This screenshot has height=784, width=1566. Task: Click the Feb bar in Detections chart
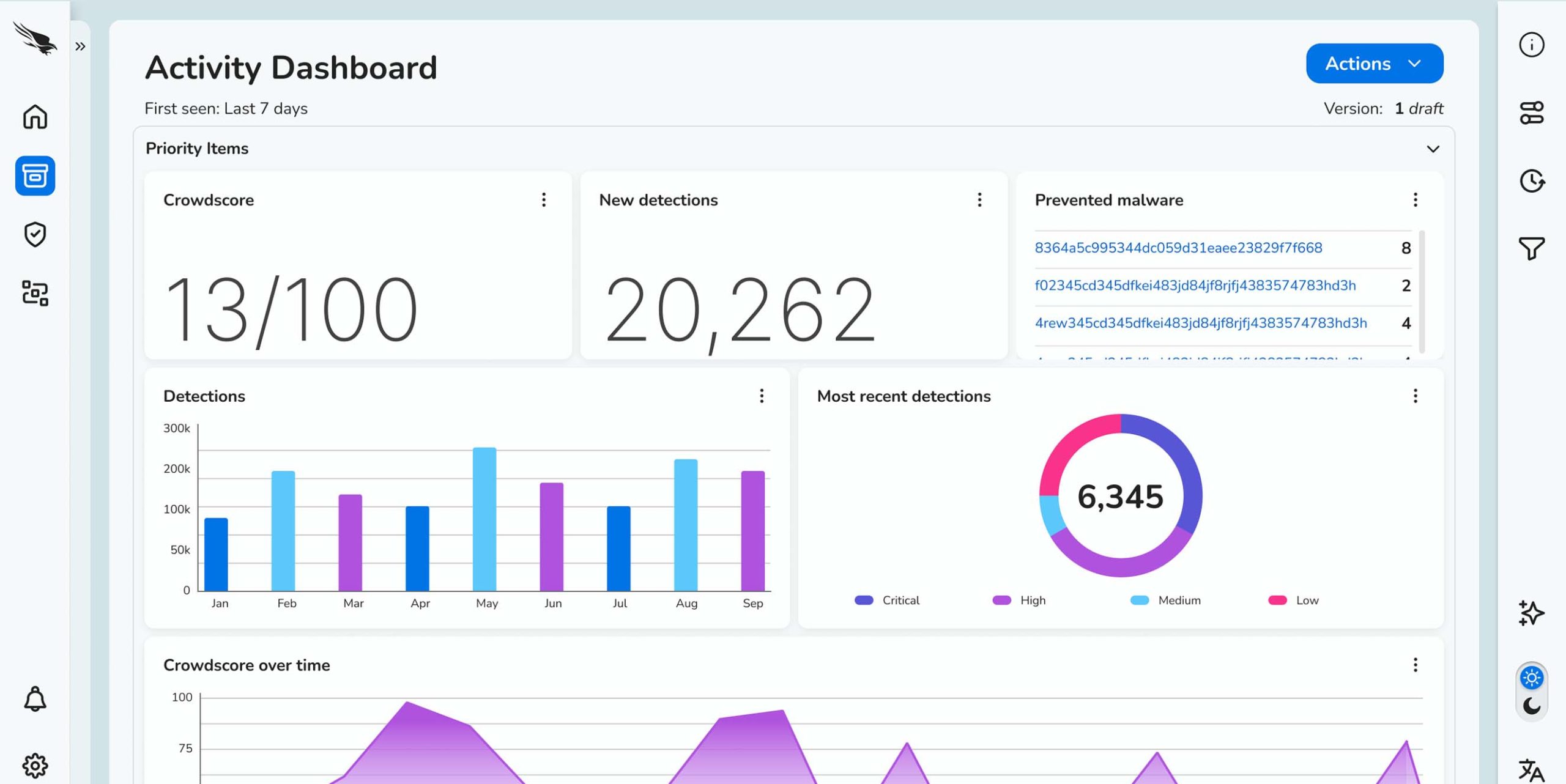[283, 531]
